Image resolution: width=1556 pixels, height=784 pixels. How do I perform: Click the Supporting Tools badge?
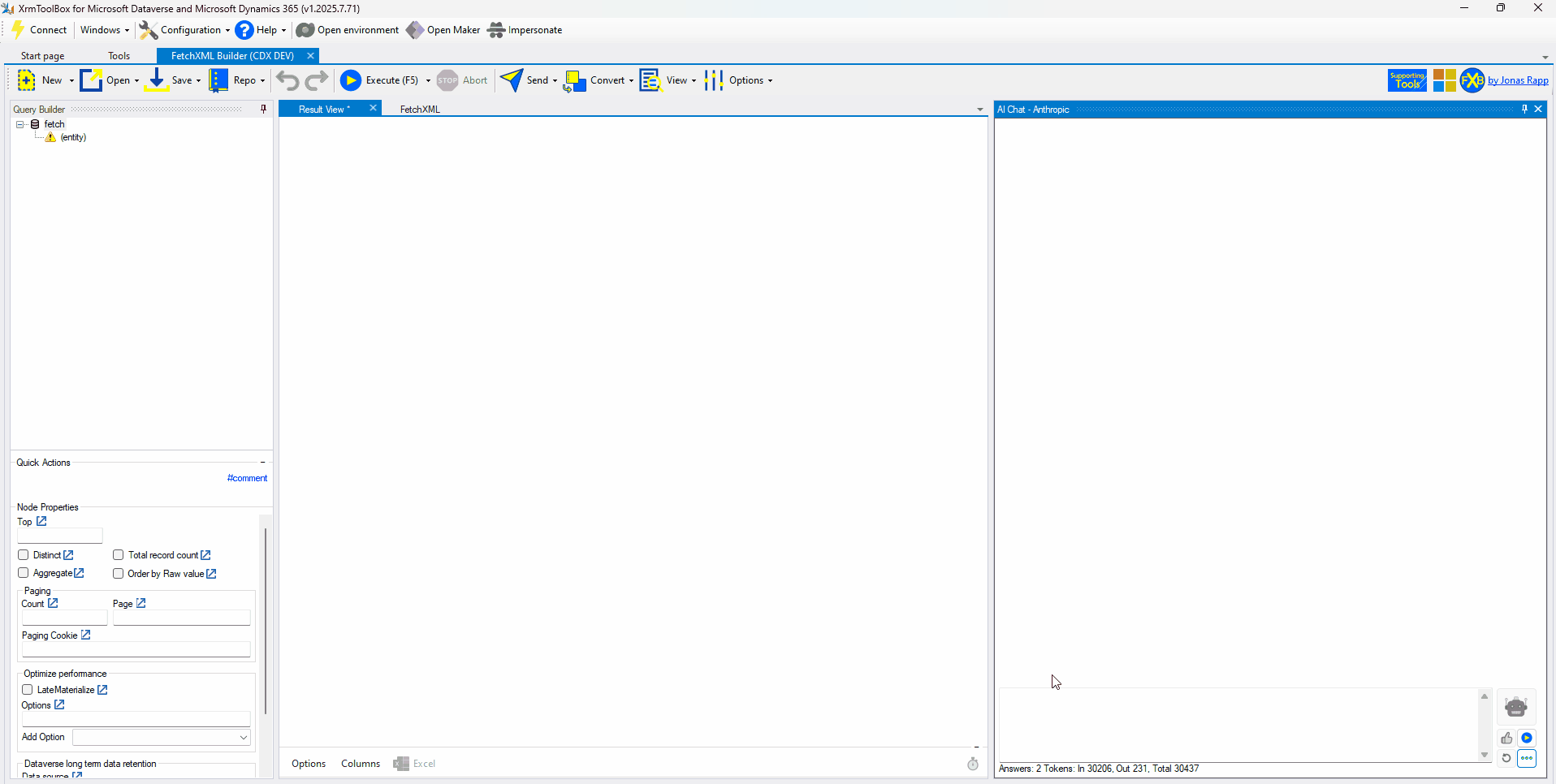click(1407, 80)
